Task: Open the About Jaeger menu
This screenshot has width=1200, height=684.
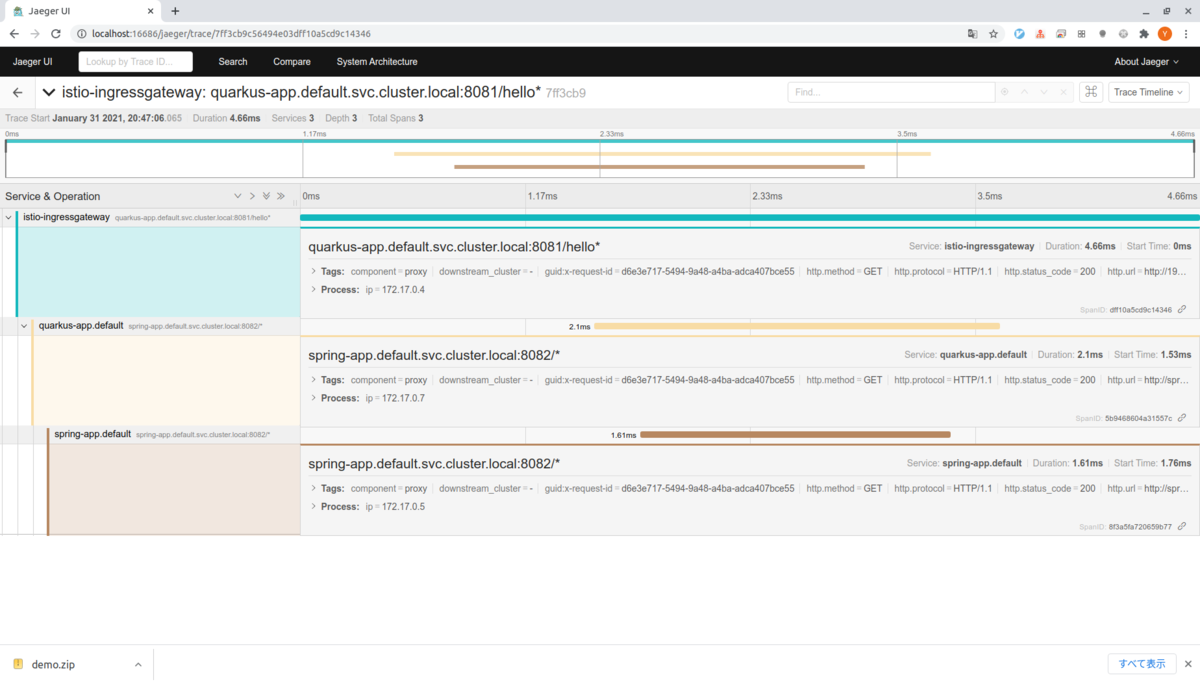Action: [x=1147, y=61]
